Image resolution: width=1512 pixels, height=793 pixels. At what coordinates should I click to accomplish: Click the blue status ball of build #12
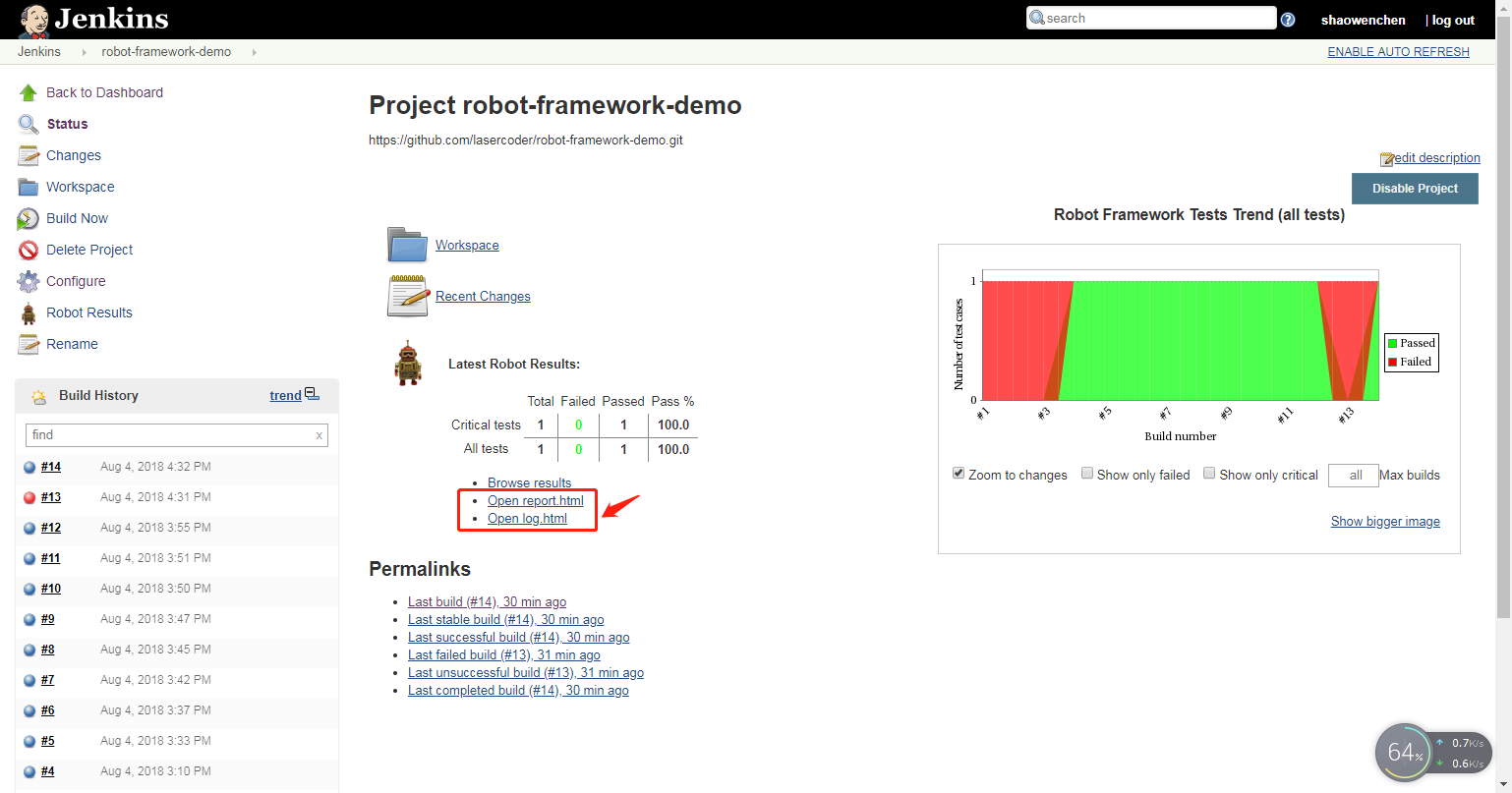pos(29,528)
